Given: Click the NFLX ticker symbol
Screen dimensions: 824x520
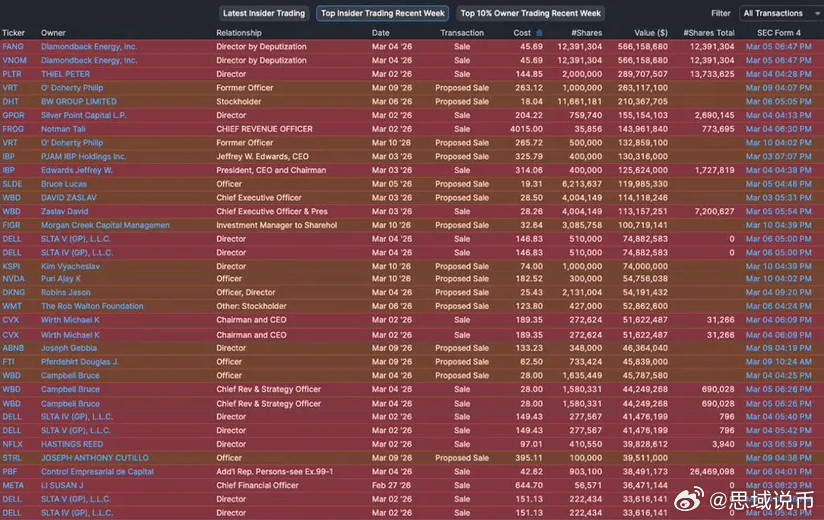Looking at the screenshot, I should (x=13, y=444).
